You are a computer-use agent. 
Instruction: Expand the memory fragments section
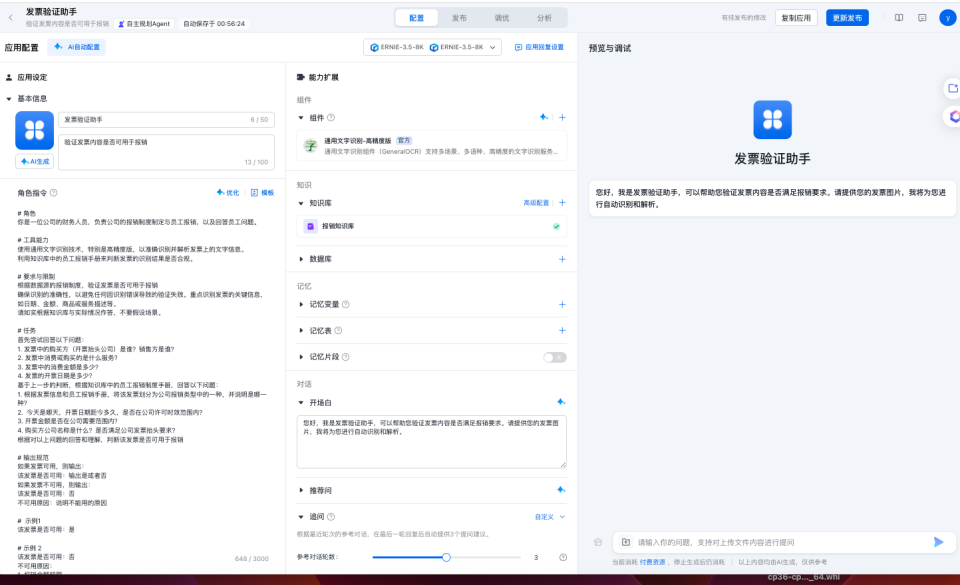(301, 357)
